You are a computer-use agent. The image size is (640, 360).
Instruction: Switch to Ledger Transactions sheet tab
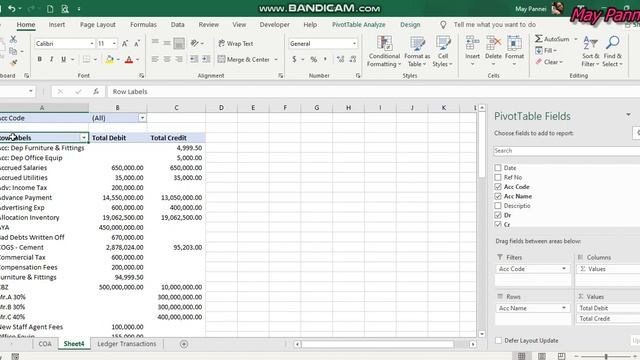(x=127, y=344)
